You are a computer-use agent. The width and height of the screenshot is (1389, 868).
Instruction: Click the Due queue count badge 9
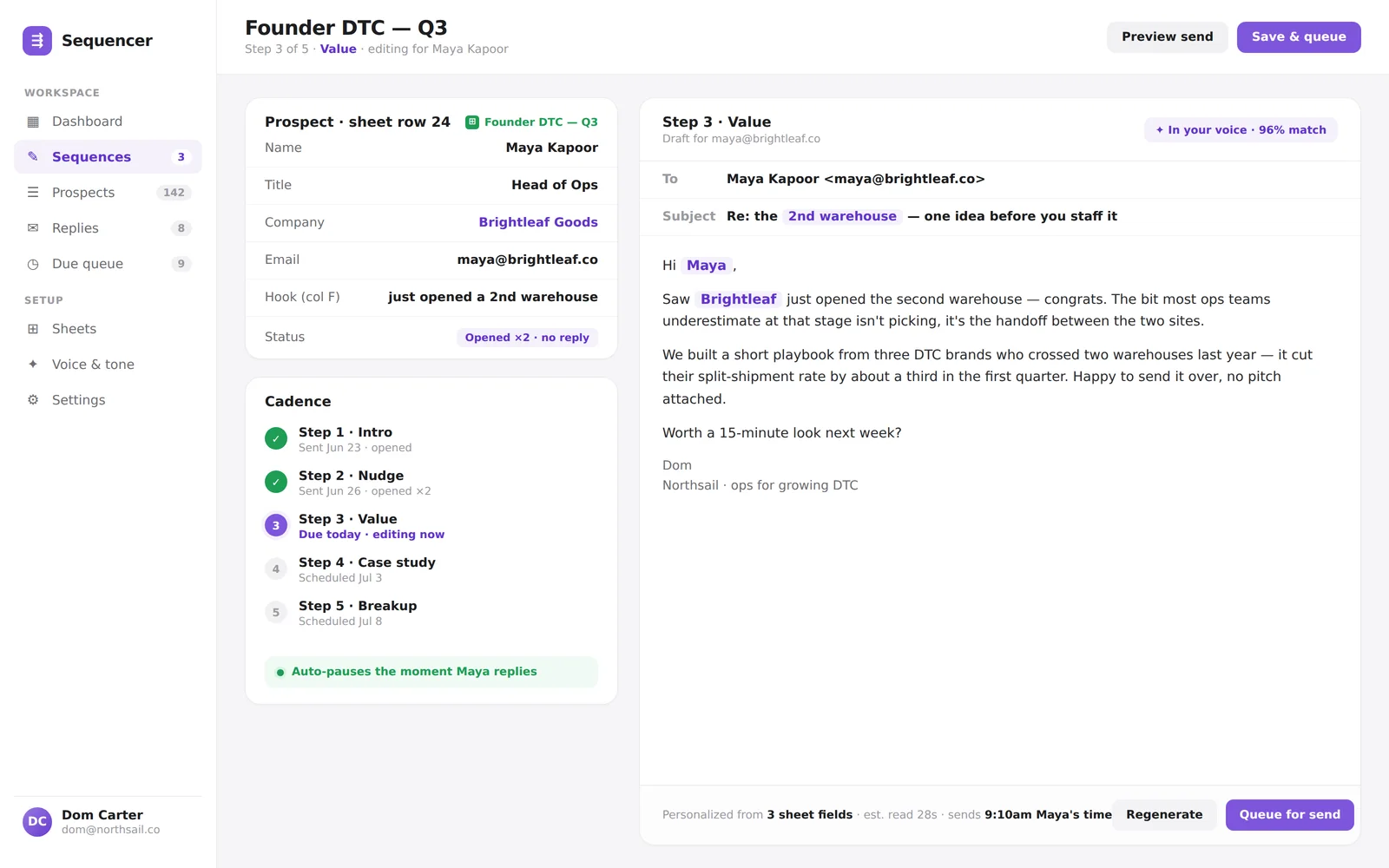coord(181,264)
